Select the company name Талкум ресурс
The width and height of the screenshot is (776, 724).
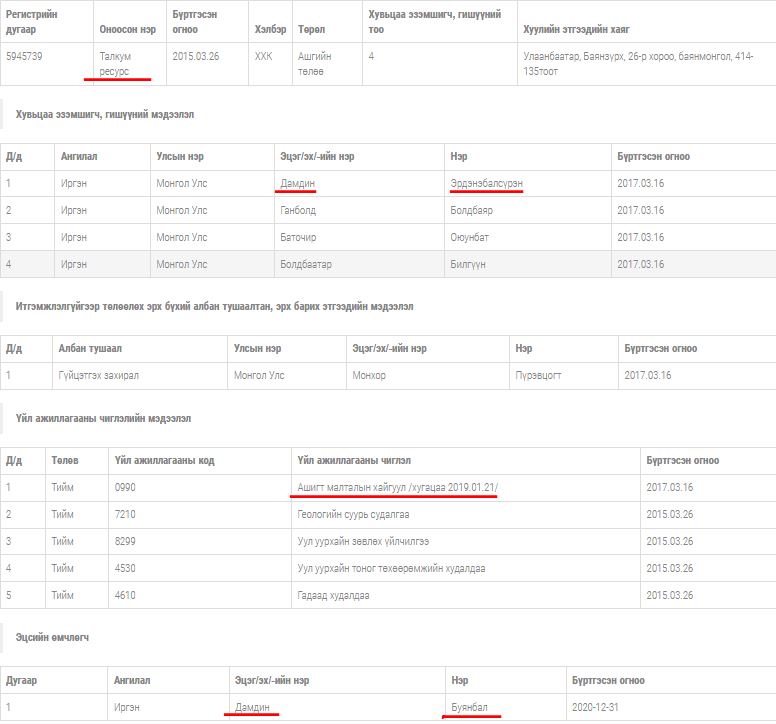[116, 64]
